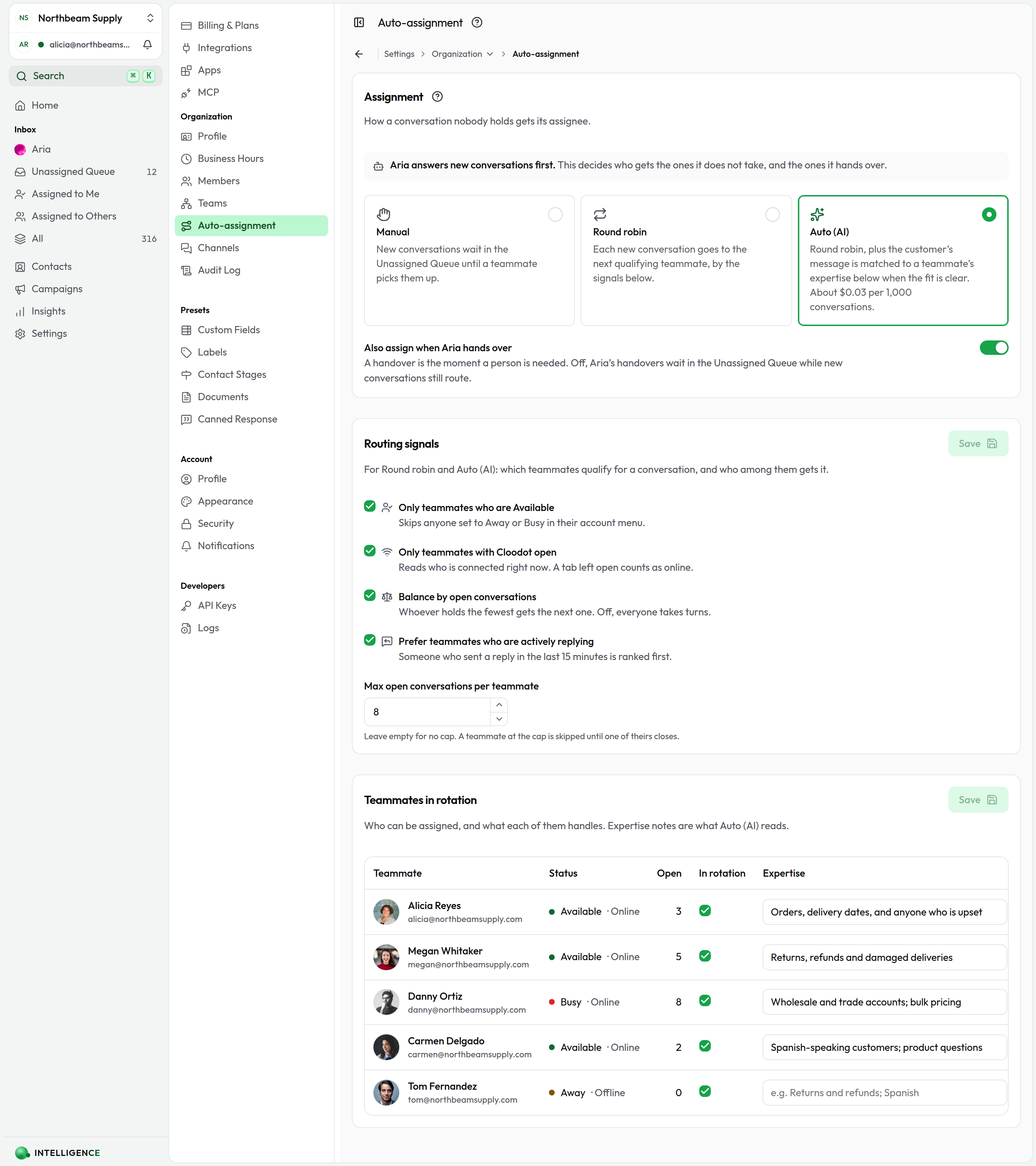Open help icon next to Auto-assignment title
Viewport: 1036px width, 1166px height.
click(477, 22)
